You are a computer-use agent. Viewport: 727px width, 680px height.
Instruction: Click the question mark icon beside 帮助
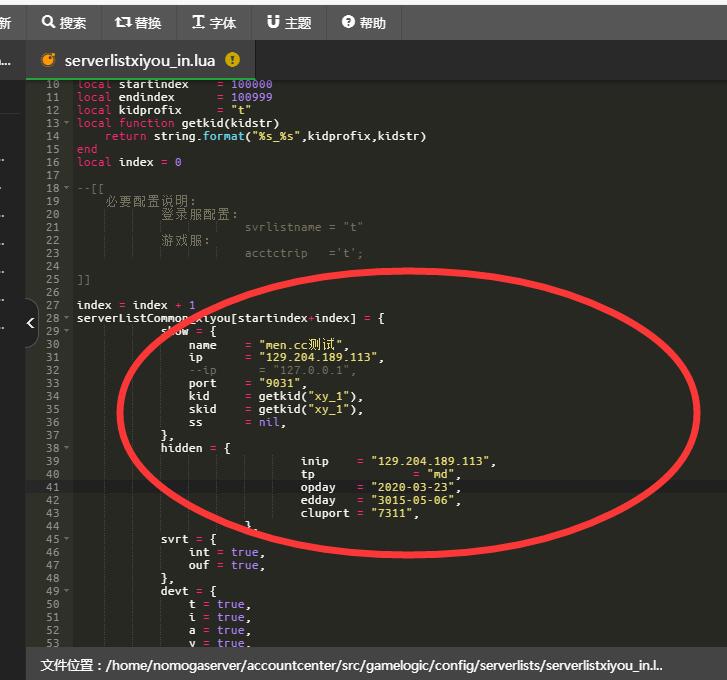(348, 21)
